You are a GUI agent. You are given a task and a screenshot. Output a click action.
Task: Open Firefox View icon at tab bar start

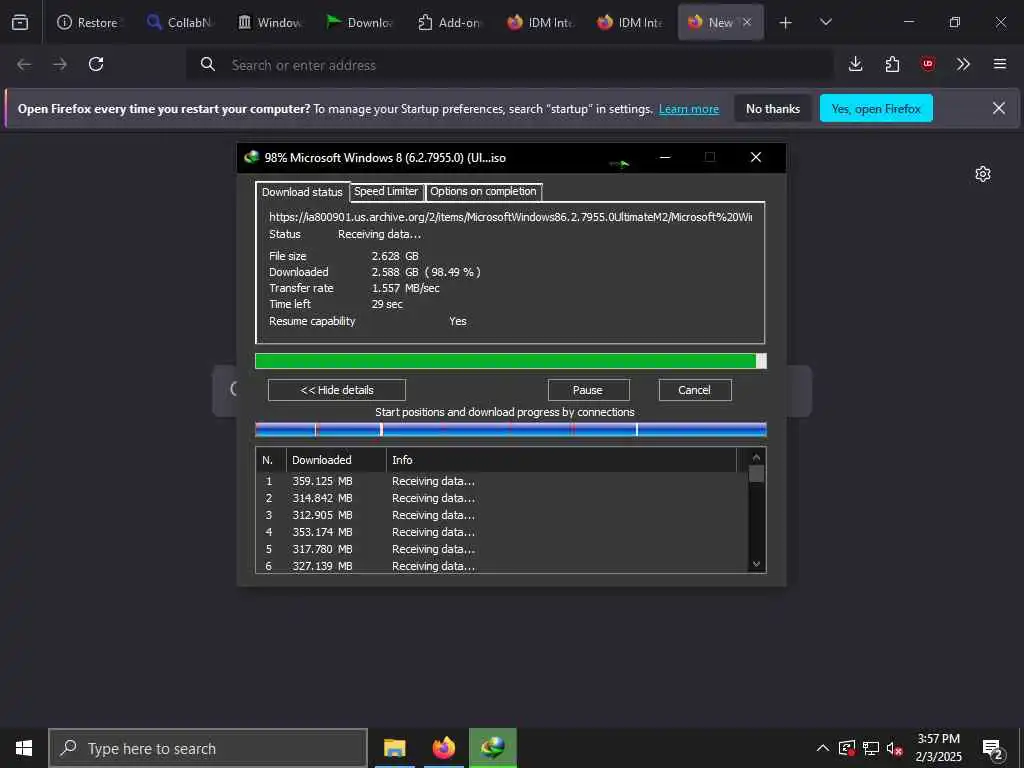click(20, 22)
